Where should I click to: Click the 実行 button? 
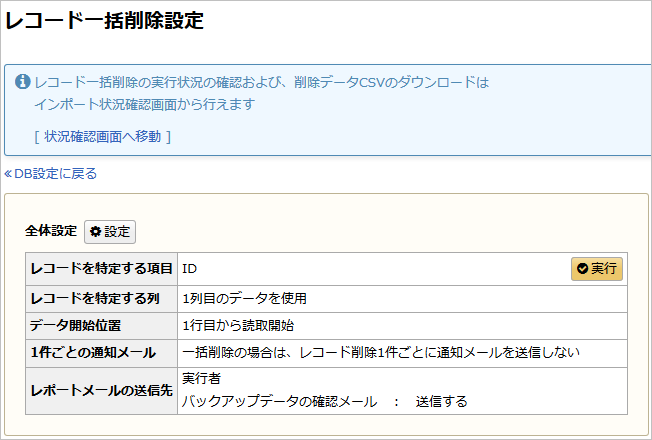(x=597, y=269)
